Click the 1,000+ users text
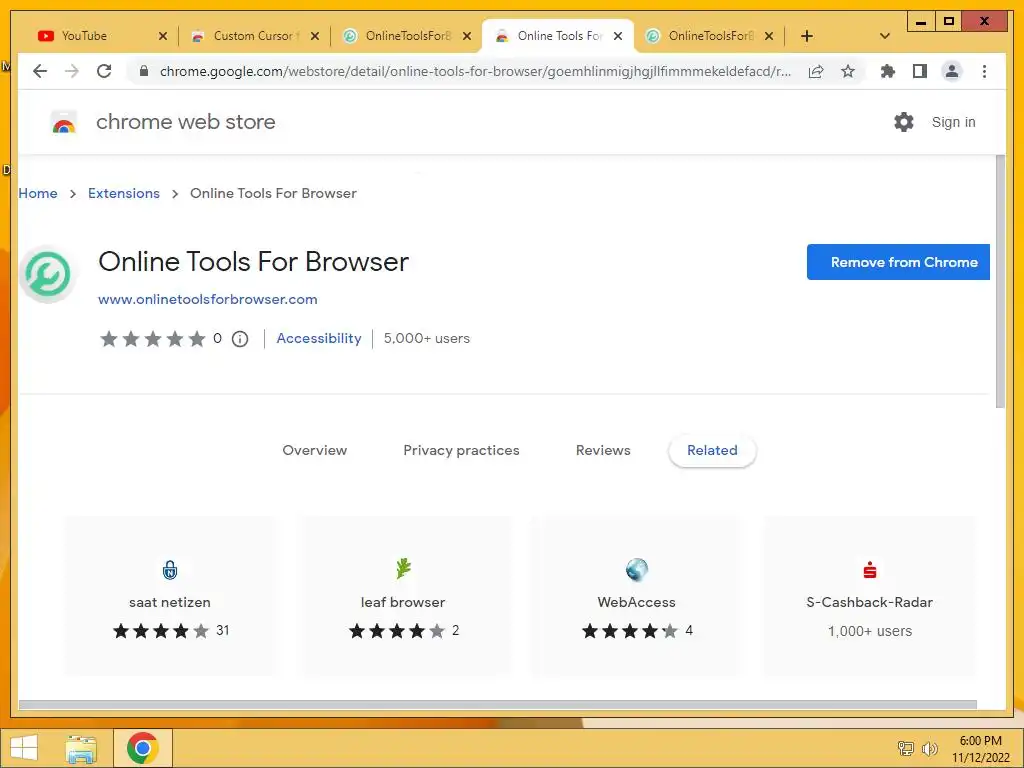1024x768 pixels. (x=869, y=631)
